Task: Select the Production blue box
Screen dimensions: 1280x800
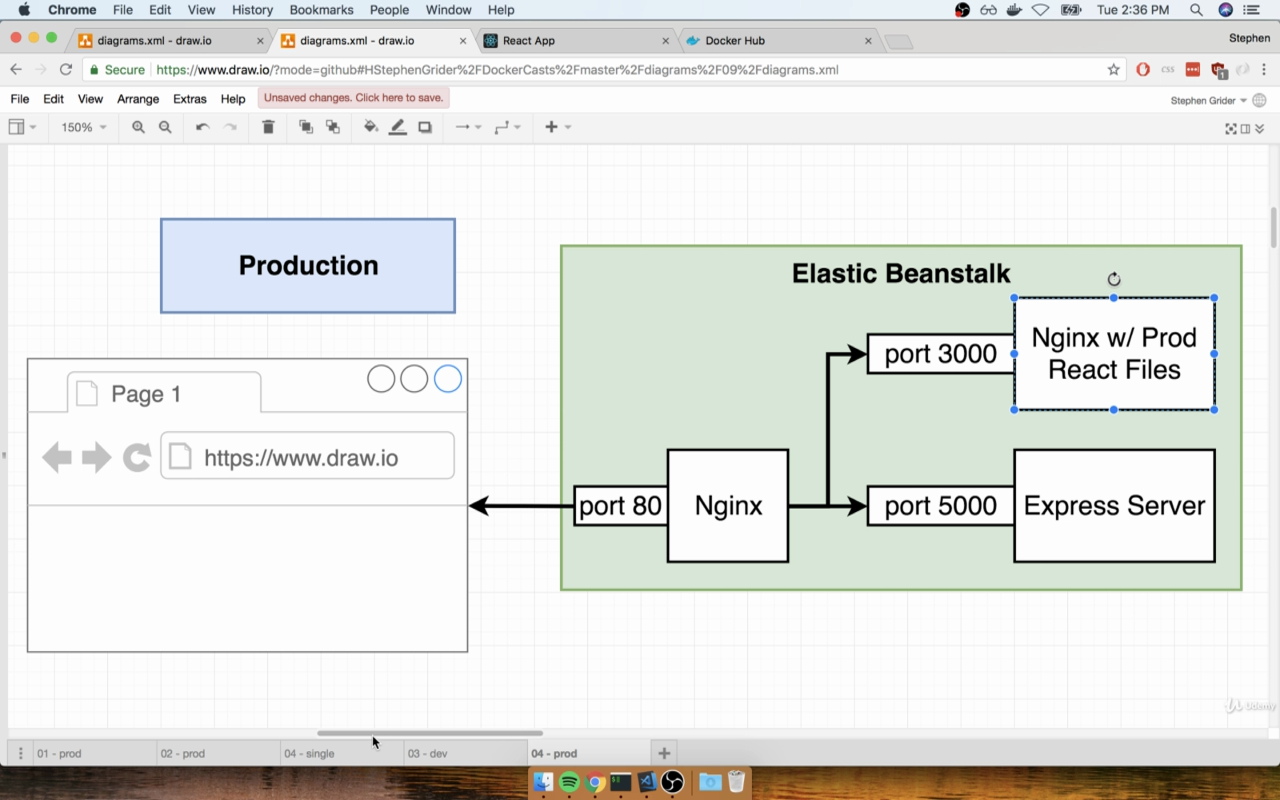Action: 308,266
